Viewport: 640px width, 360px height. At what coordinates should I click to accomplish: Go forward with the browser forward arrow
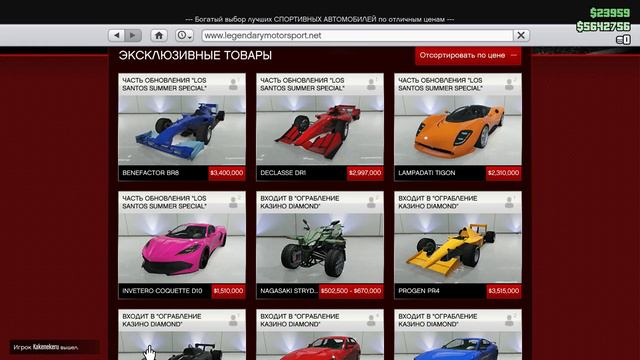(x=133, y=36)
